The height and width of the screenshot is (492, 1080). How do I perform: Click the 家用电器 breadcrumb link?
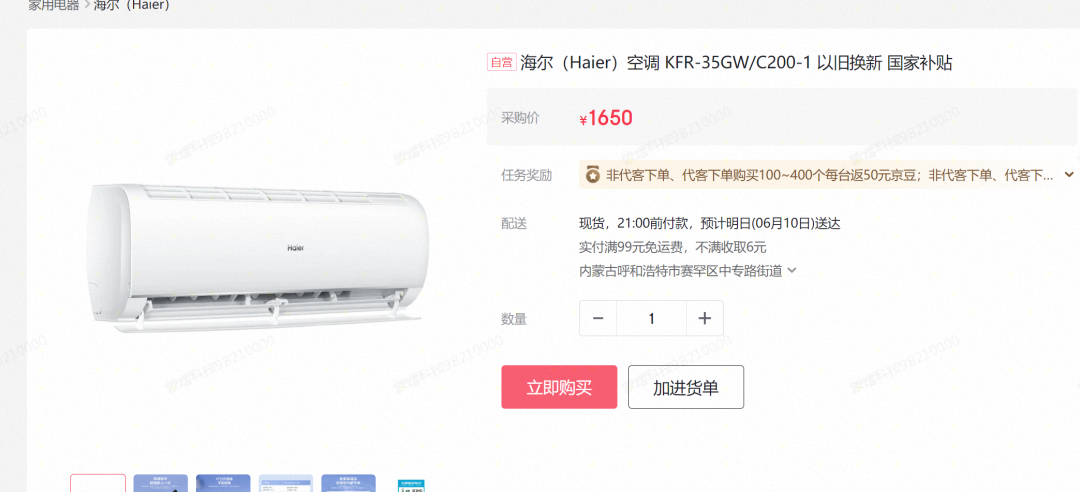[54, 5]
